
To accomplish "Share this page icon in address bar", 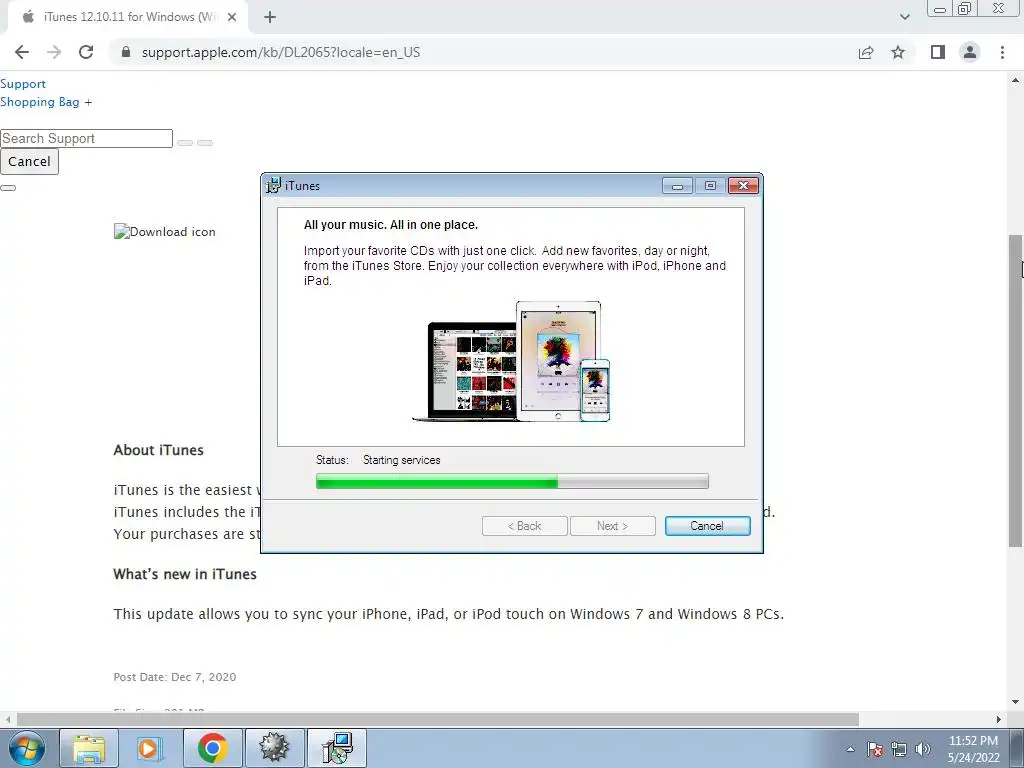I will tap(866, 52).
